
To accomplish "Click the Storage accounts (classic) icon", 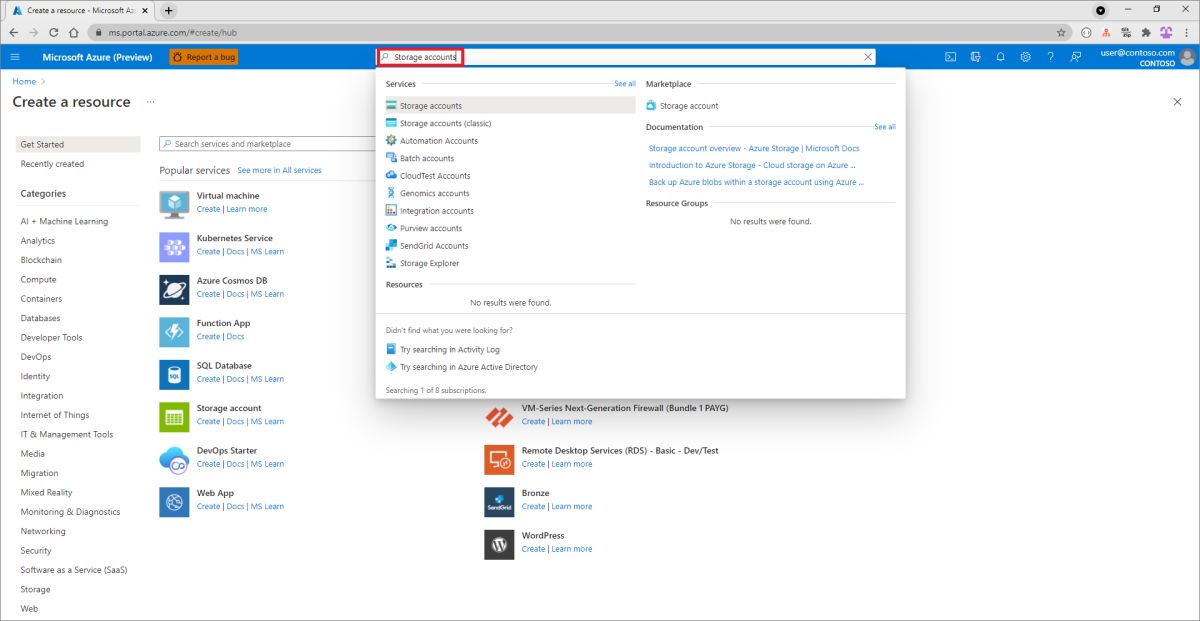I will [391, 123].
